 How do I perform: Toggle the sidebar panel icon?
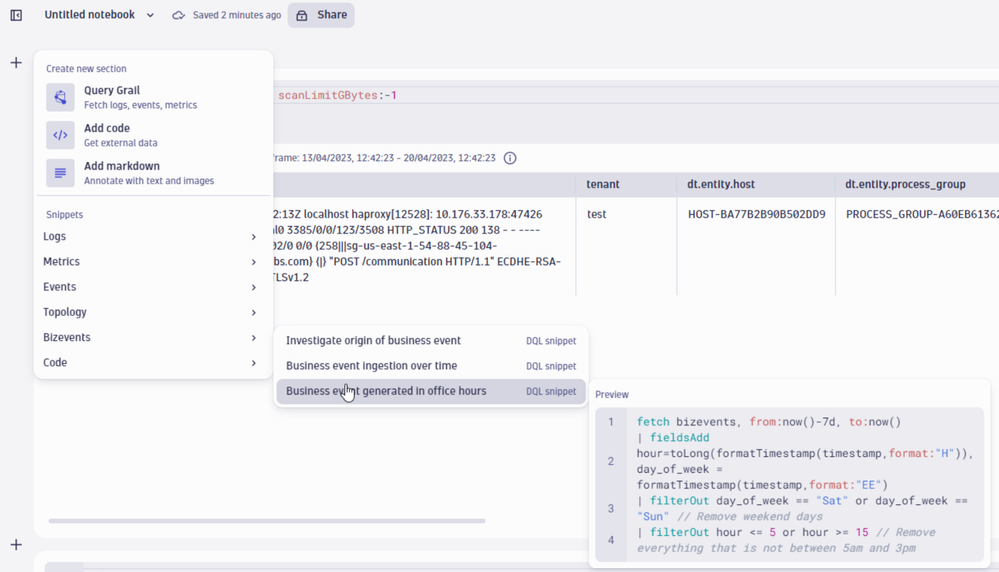(x=16, y=15)
